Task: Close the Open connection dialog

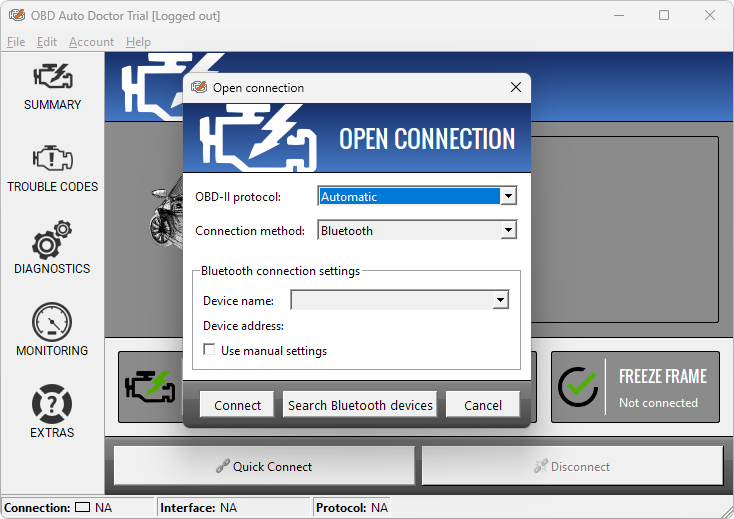Action: pos(516,87)
